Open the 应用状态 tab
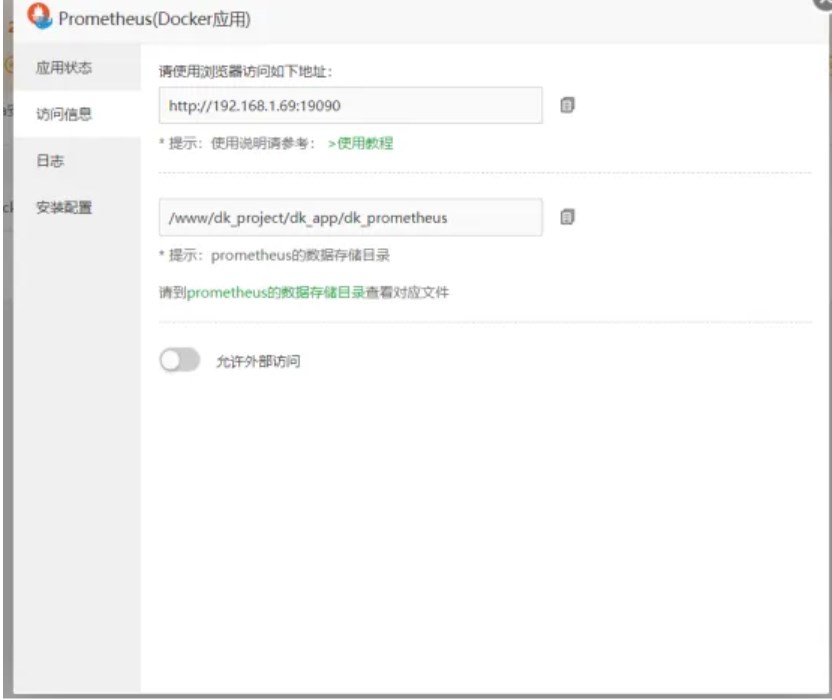The height and width of the screenshot is (700, 832). click(x=77, y=67)
